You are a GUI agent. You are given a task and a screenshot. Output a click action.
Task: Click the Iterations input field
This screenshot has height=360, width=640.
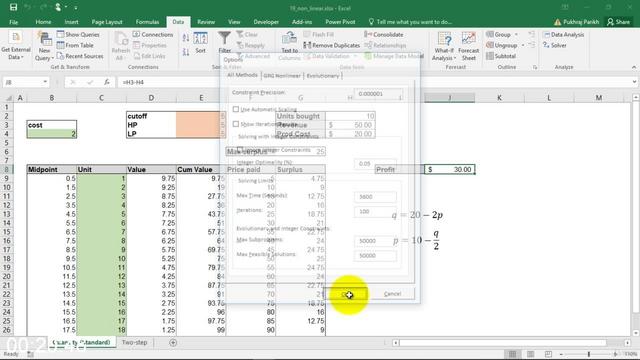pyautogui.click(x=375, y=211)
